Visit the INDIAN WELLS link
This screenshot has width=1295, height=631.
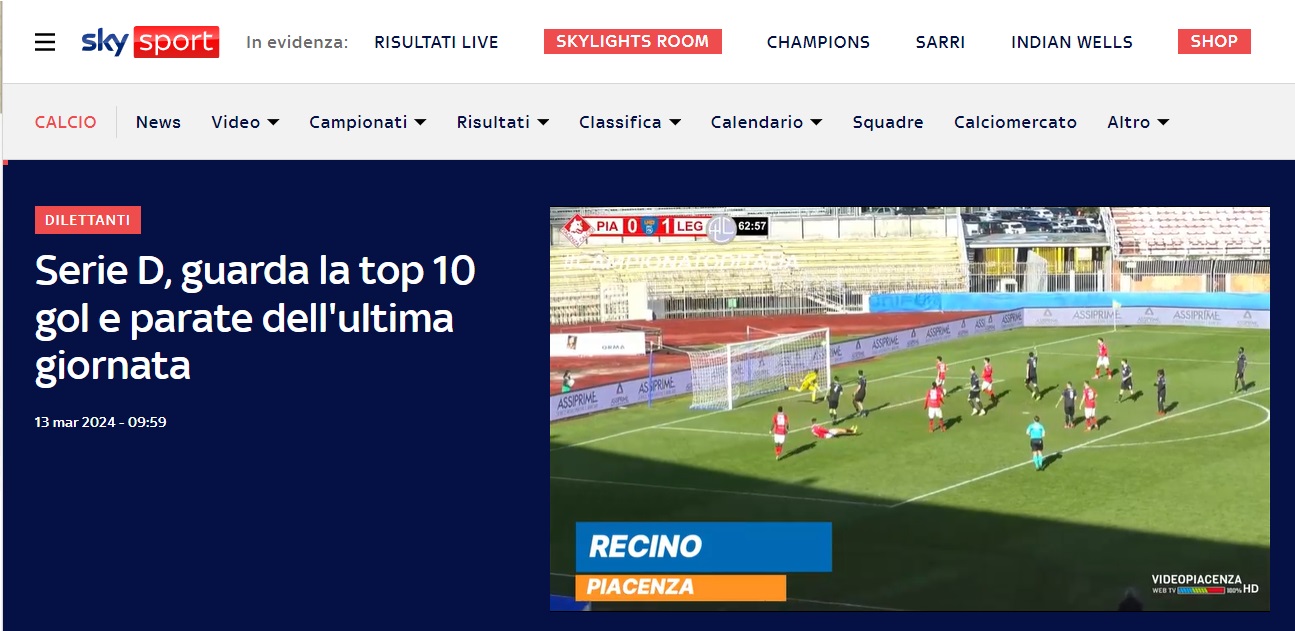[1072, 42]
